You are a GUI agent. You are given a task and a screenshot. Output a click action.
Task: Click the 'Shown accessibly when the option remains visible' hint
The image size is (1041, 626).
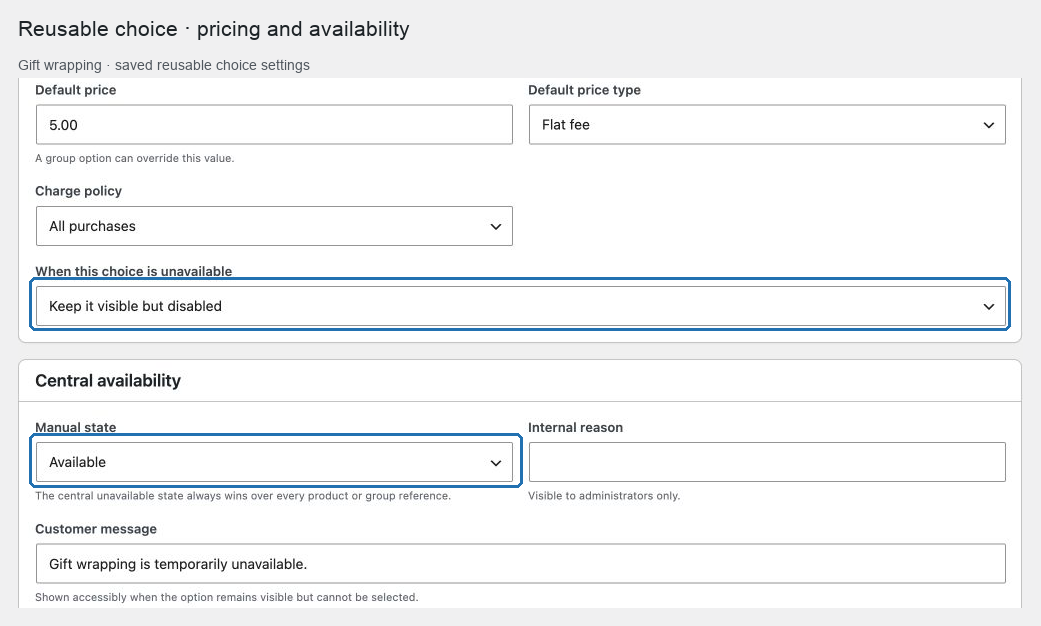click(x=227, y=597)
